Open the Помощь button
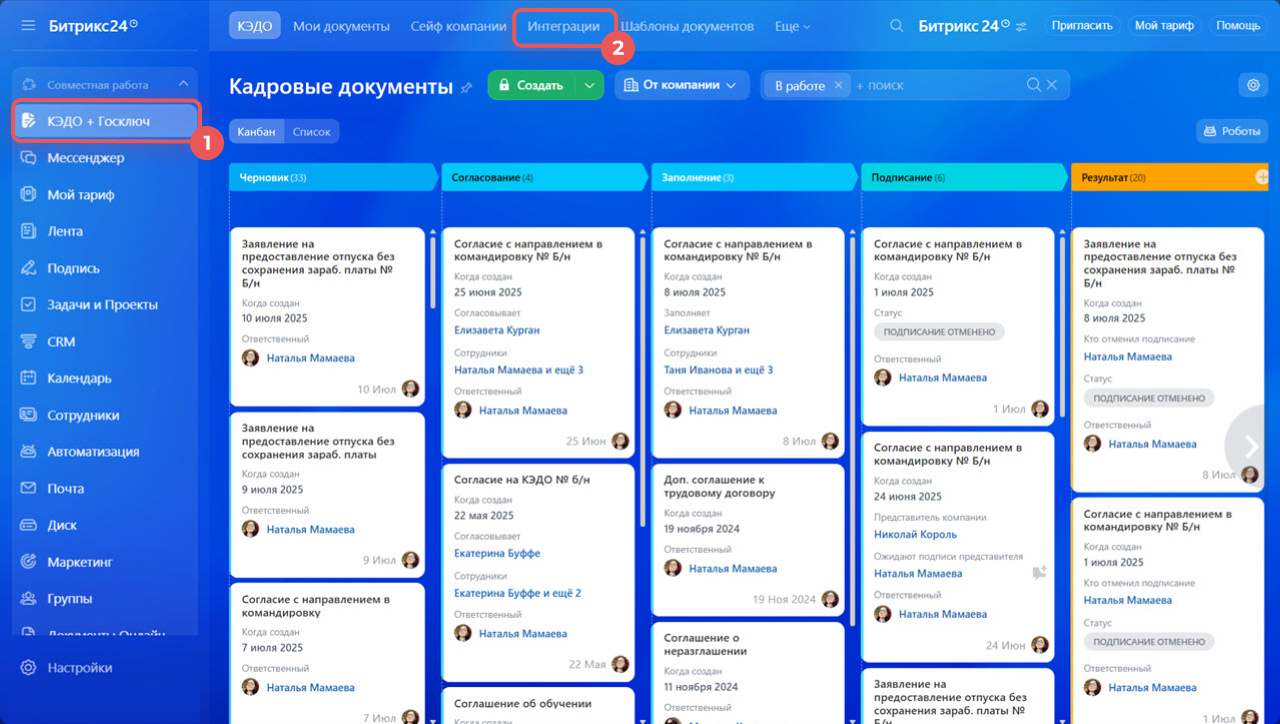The height and width of the screenshot is (724, 1280). 1238,26
